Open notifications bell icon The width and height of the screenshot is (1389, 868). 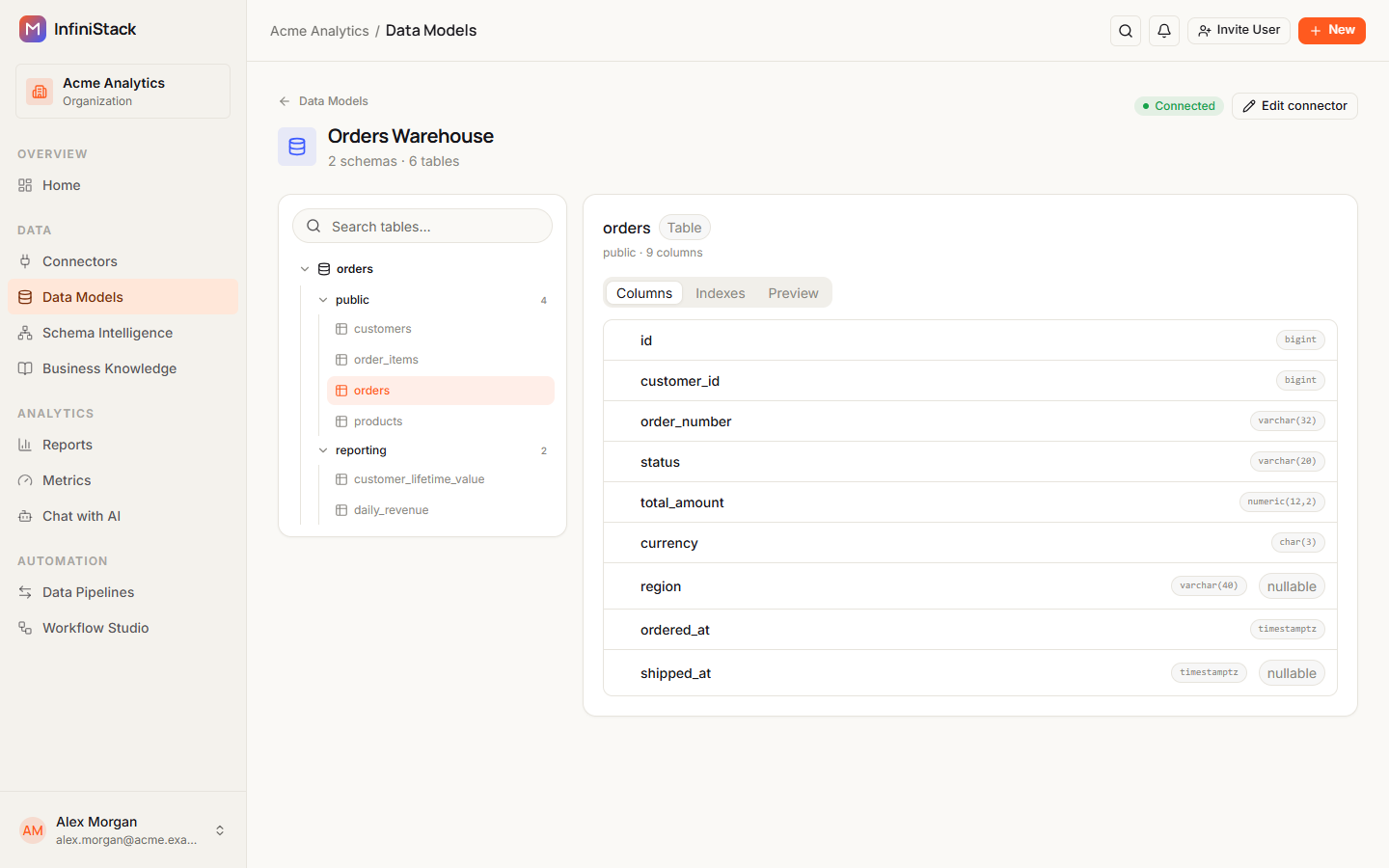click(1164, 31)
